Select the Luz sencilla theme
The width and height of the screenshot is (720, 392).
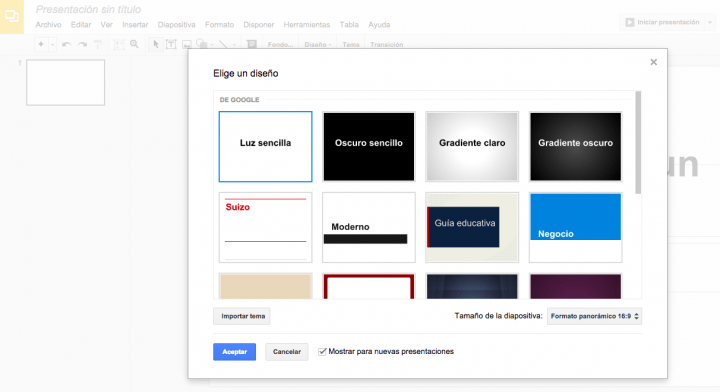[x=265, y=146]
